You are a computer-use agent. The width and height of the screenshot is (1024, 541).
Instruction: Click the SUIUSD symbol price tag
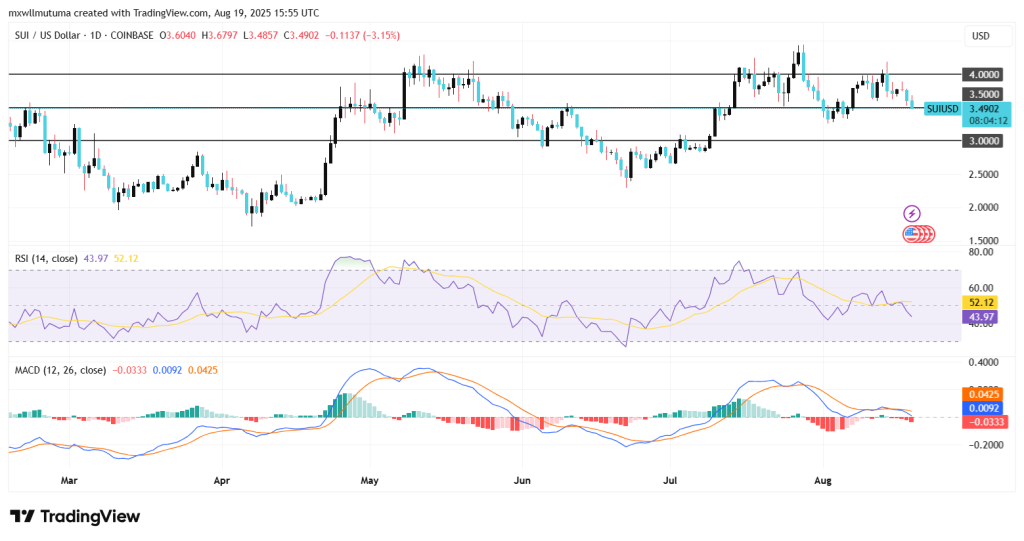(941, 108)
